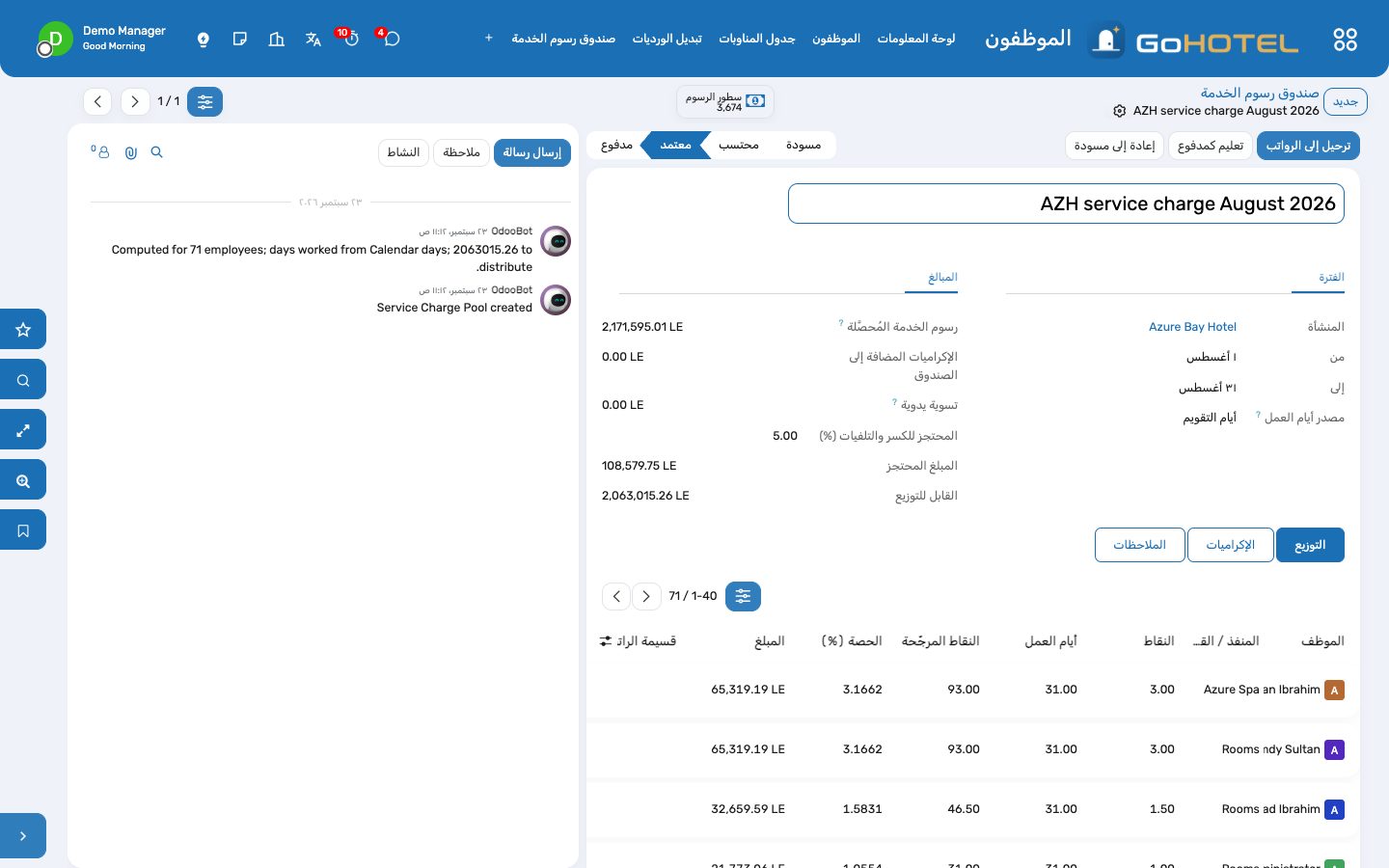Open the Demo Manager user avatar
1389x868 pixels.
pos(55,39)
